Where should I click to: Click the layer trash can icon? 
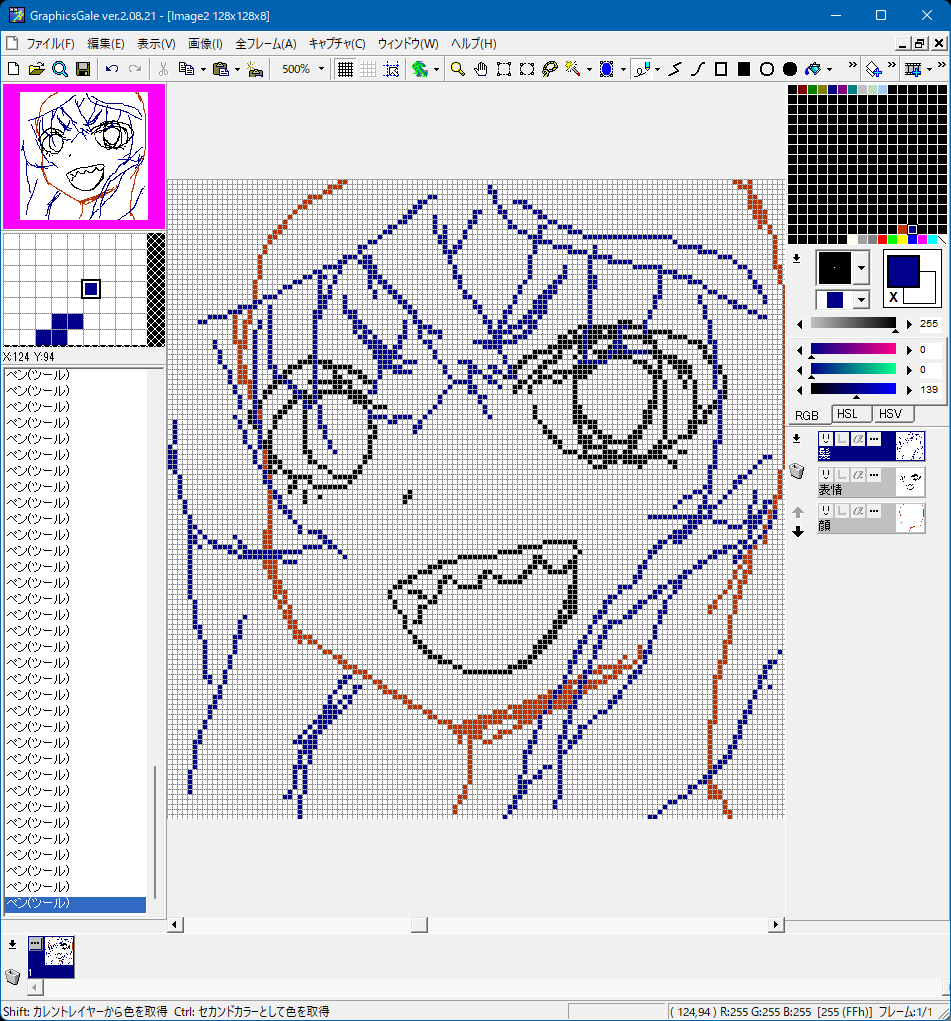tap(797, 471)
